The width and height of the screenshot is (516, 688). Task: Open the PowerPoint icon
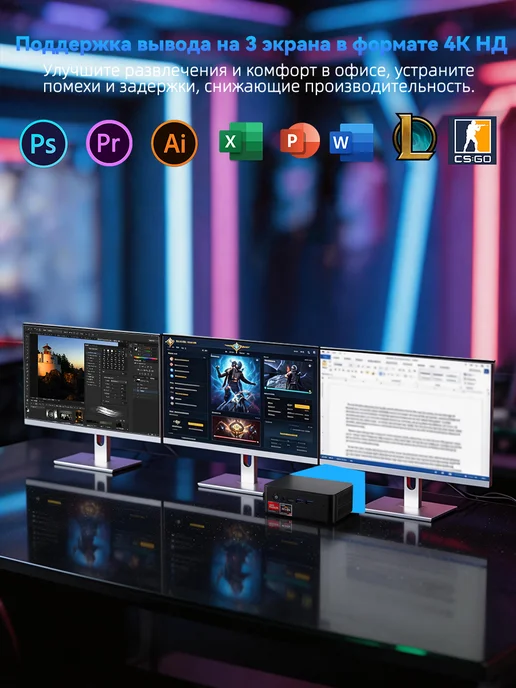[300, 141]
